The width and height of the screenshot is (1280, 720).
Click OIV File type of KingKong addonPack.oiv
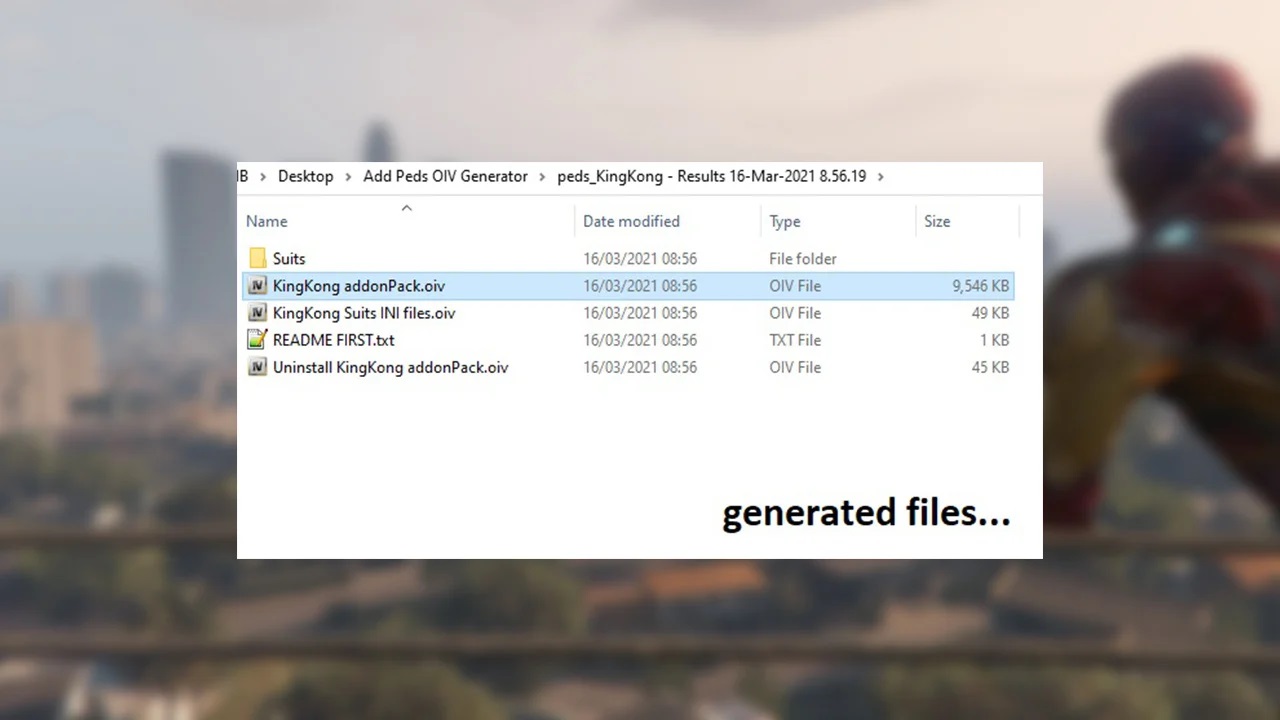pyautogui.click(x=795, y=286)
